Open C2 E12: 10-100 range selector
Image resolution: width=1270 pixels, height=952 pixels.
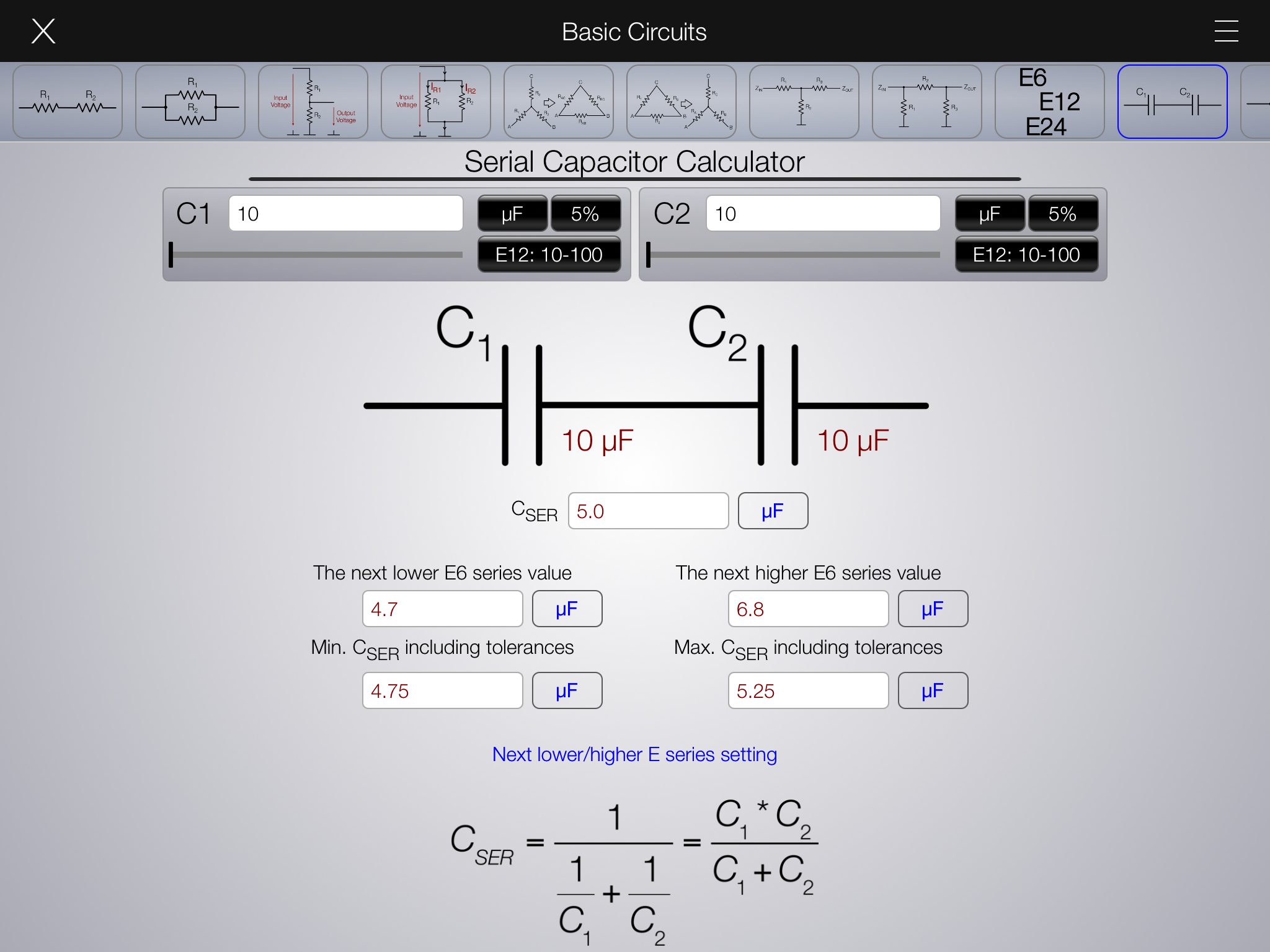(x=1026, y=255)
